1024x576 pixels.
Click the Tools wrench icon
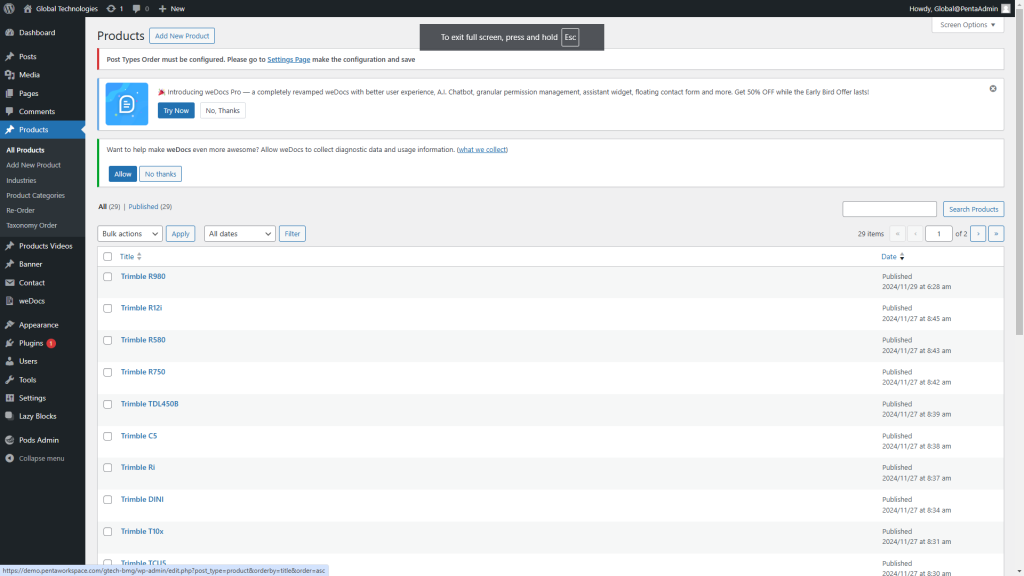[10, 379]
